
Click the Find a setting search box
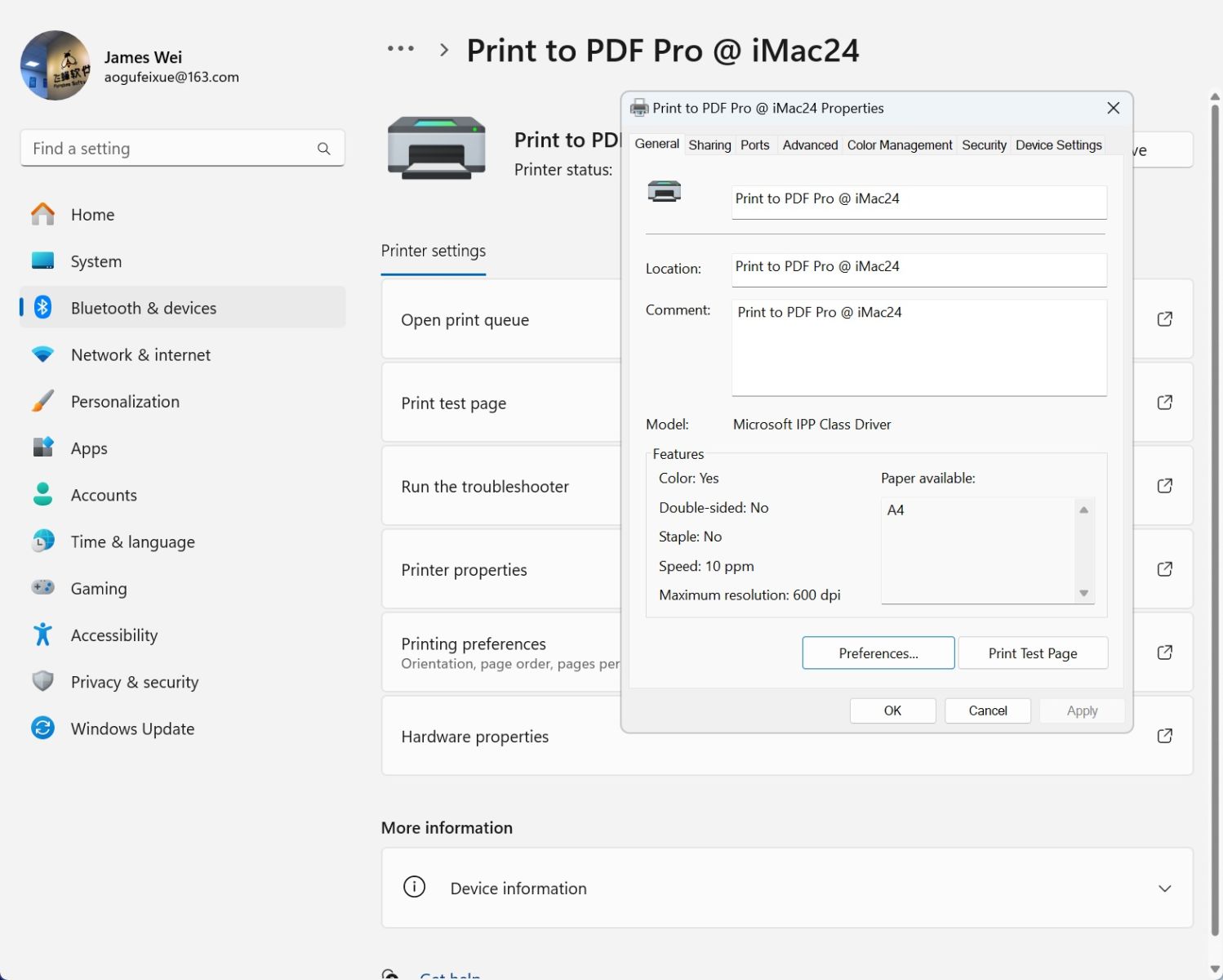(x=182, y=148)
